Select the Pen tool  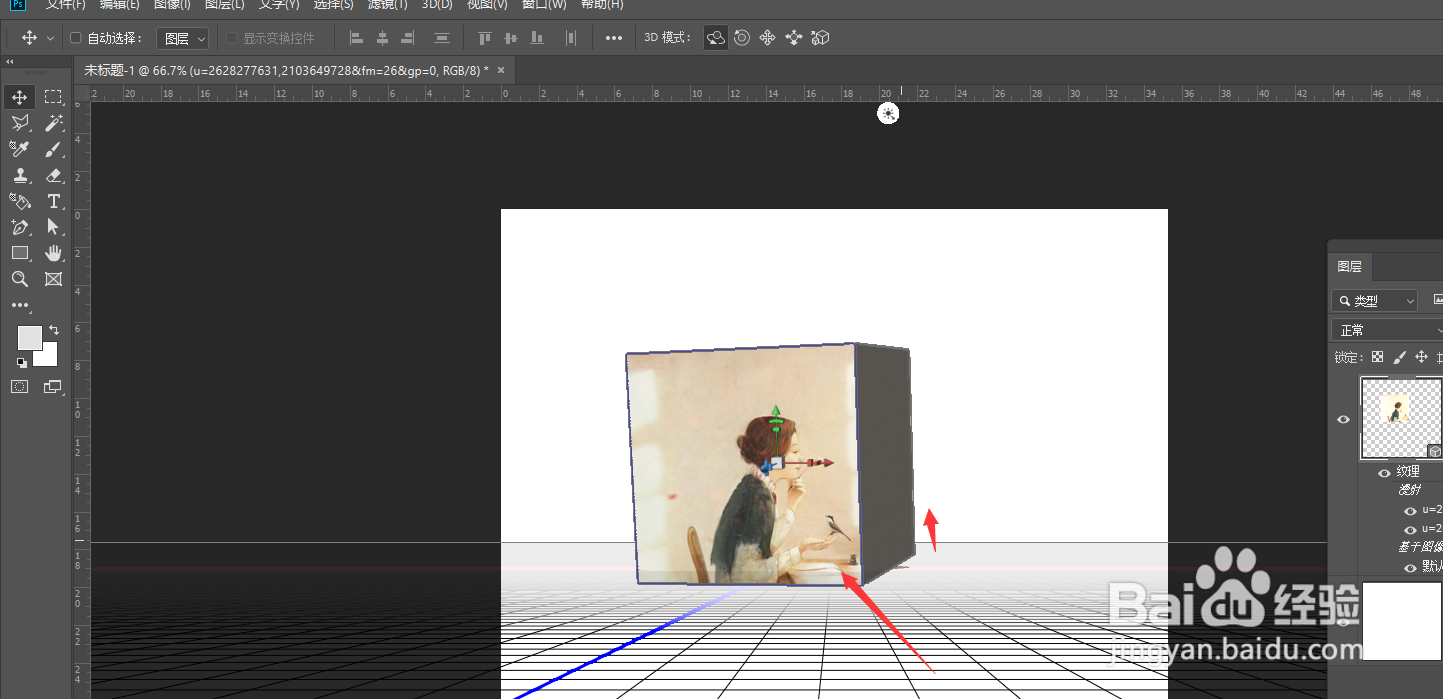(x=20, y=227)
